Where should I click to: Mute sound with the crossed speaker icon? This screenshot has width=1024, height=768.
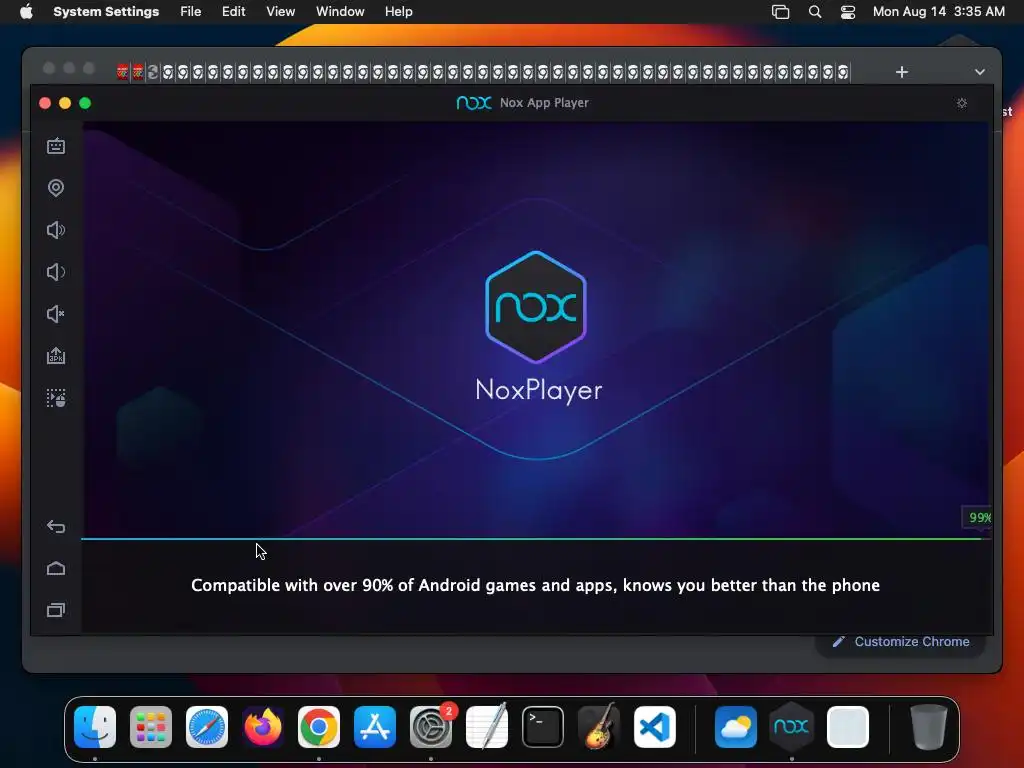[x=56, y=314]
